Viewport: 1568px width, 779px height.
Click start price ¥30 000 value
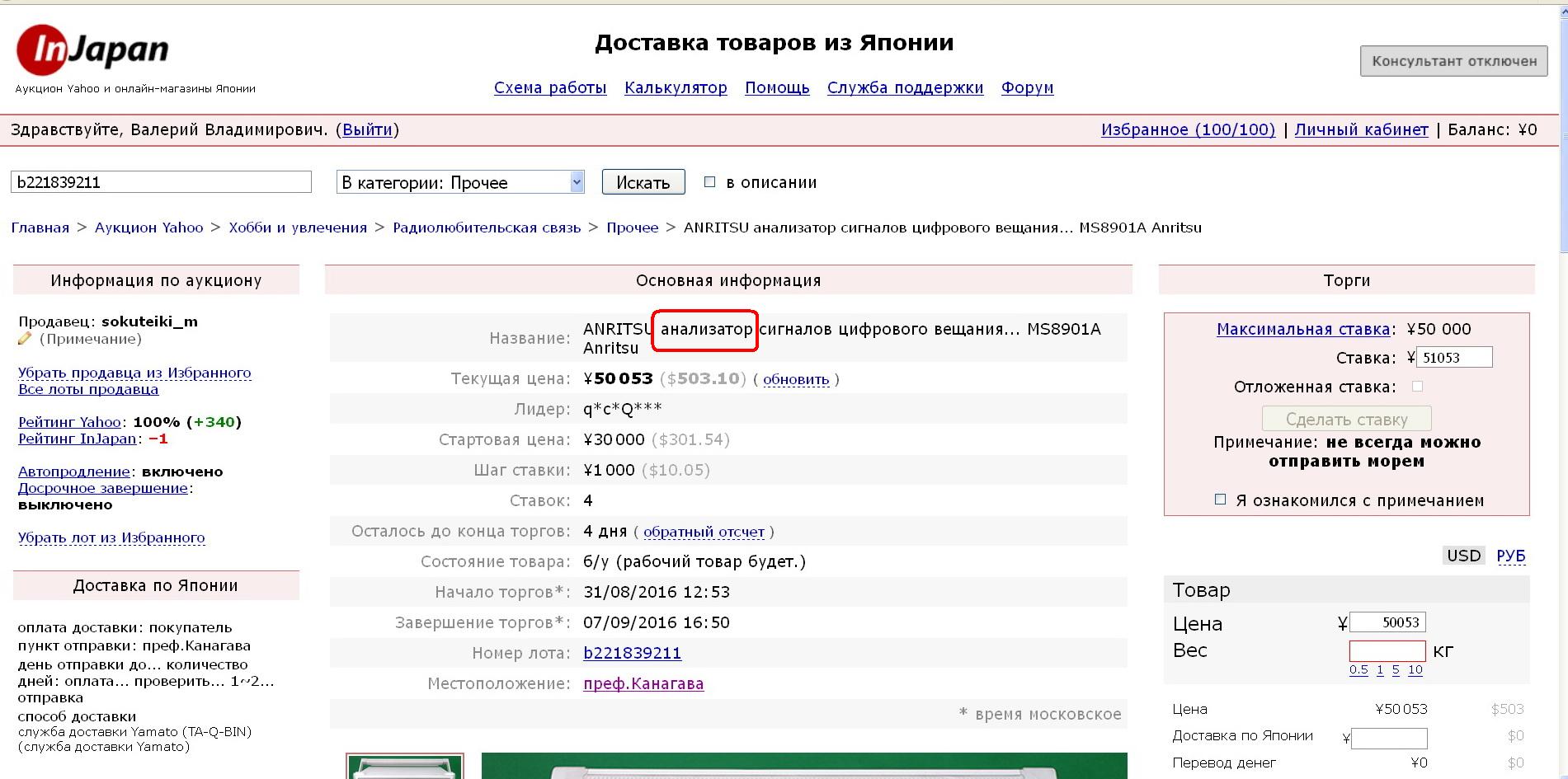click(x=614, y=439)
